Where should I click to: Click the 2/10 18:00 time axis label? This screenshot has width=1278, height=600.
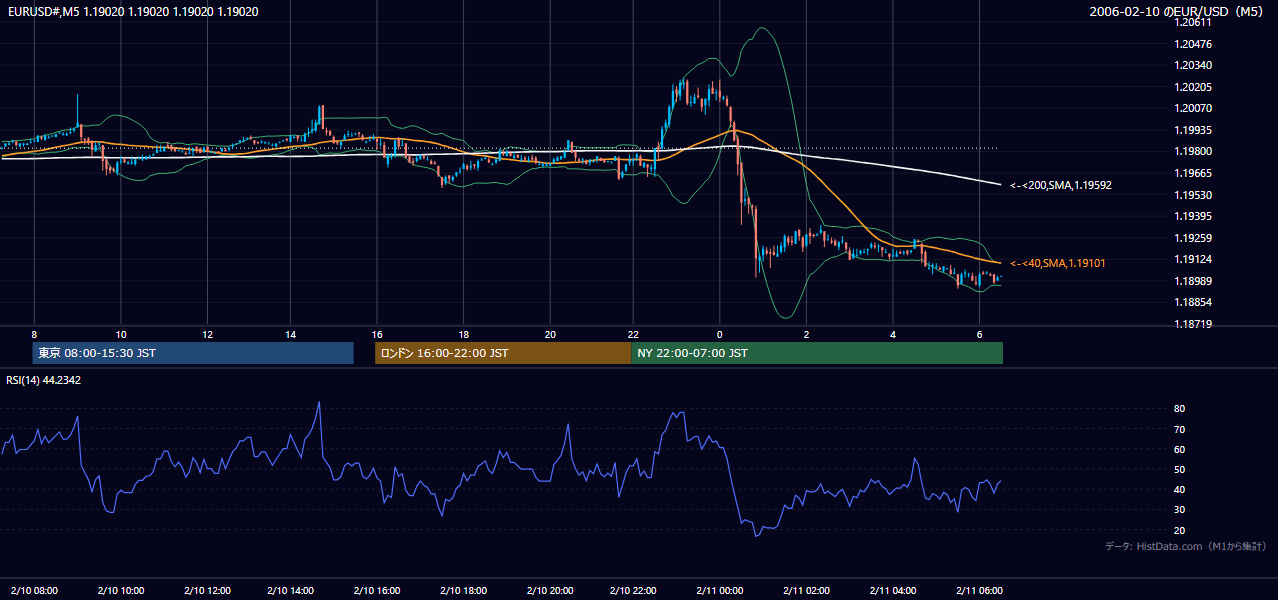tap(463, 590)
